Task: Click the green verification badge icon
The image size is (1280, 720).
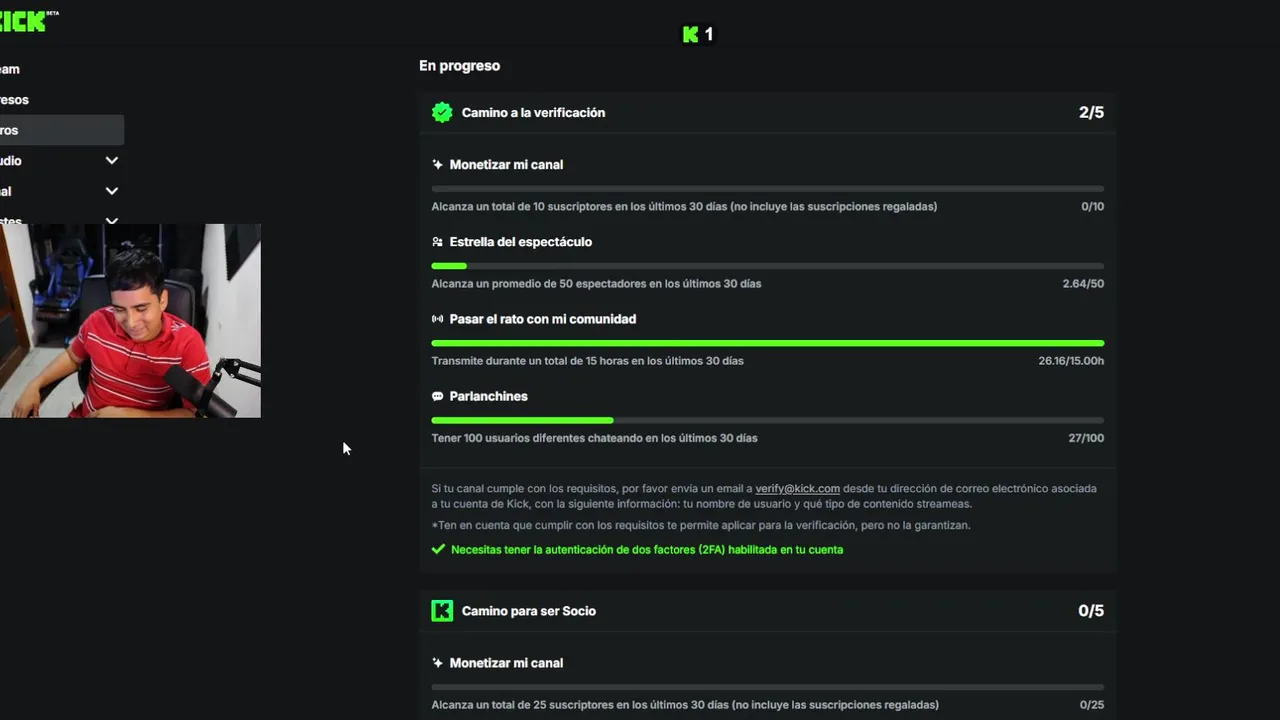Action: (x=442, y=113)
